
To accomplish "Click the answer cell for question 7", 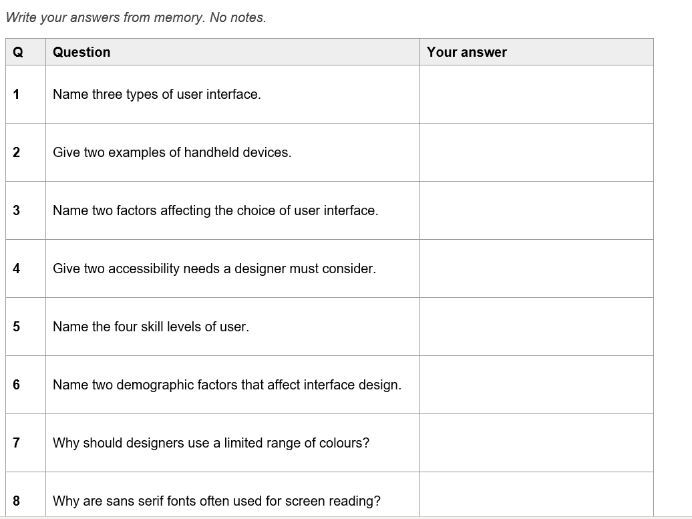I will [x=536, y=443].
